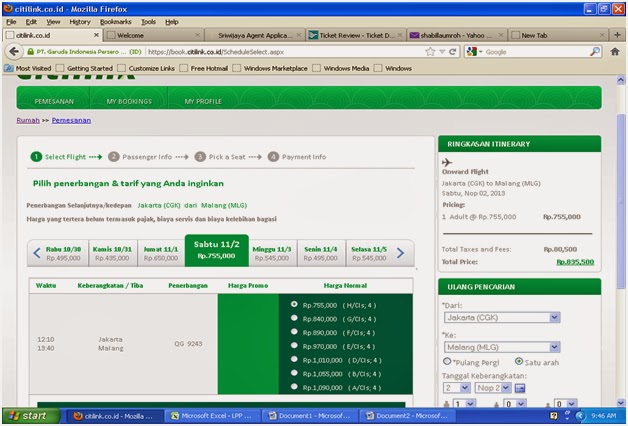Switch to Document2 Microsoft Word taskbar item

pyautogui.click(x=408, y=416)
